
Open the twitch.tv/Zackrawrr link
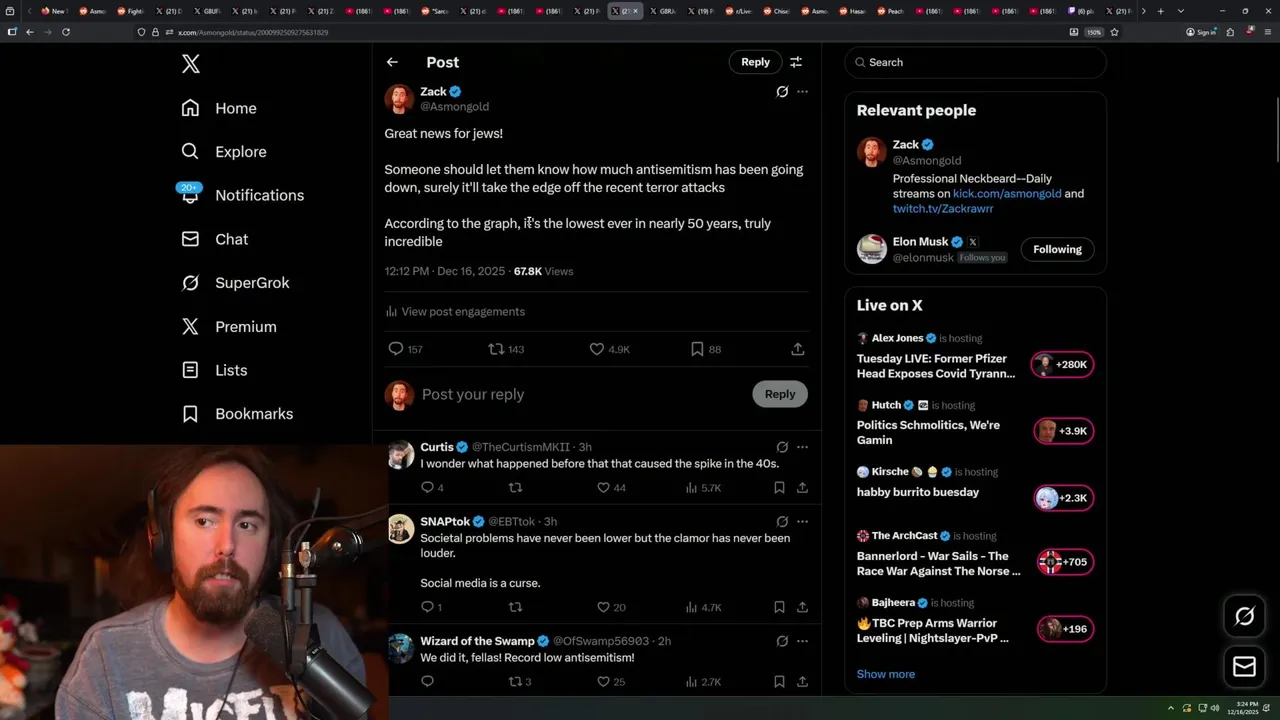click(943, 209)
